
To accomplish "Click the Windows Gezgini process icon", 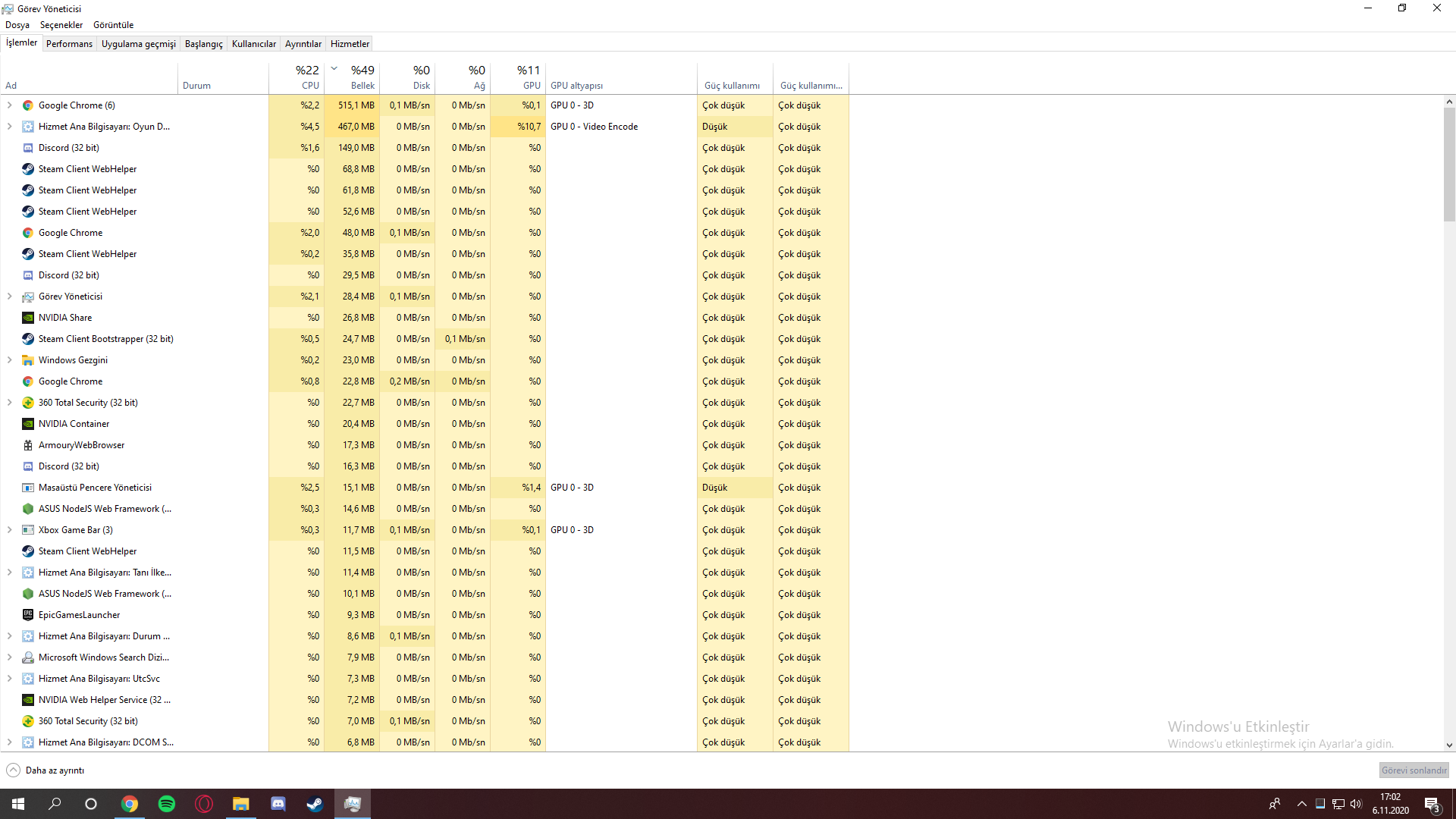I will click(x=28, y=360).
